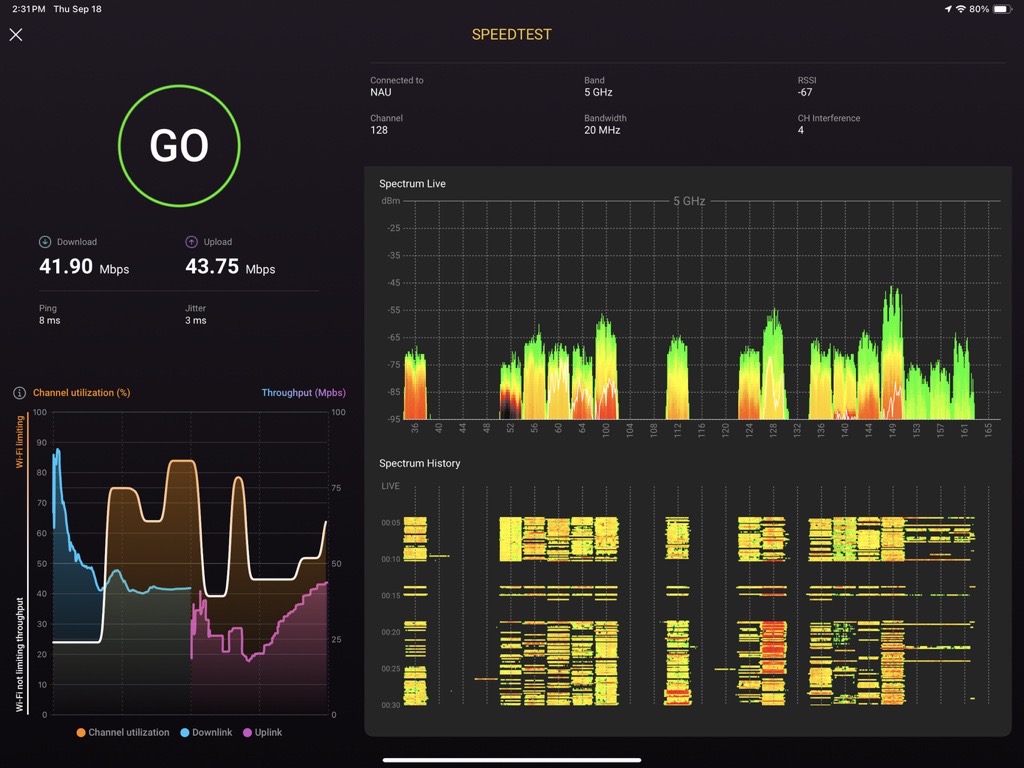Tap the home indicator bar at bottom

512,760
